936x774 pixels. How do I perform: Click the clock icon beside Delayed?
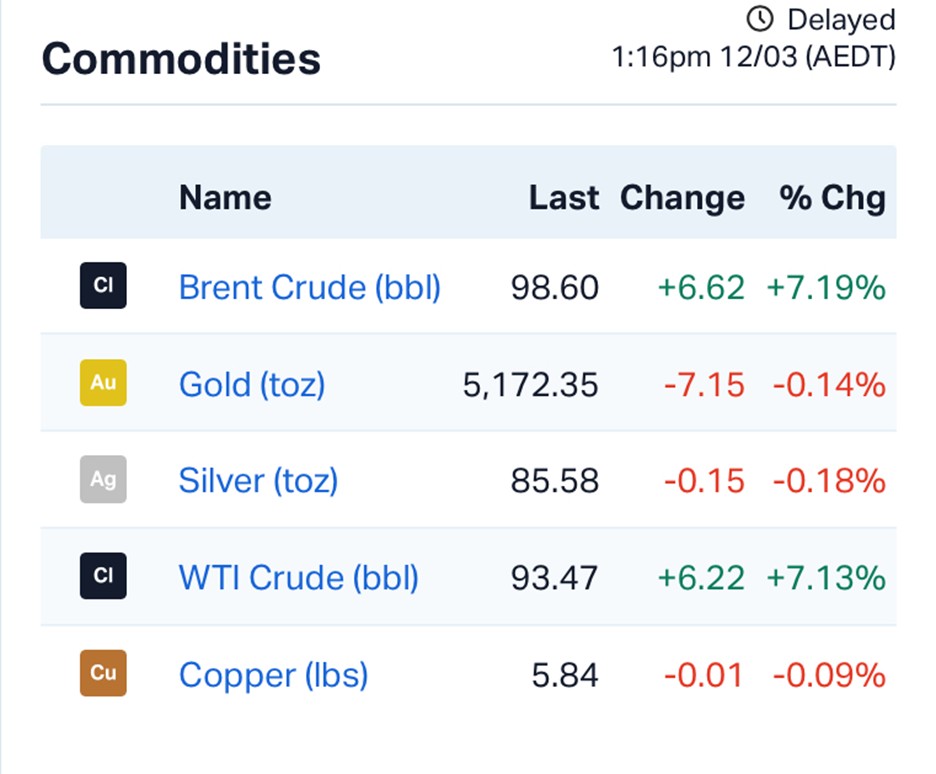(761, 19)
